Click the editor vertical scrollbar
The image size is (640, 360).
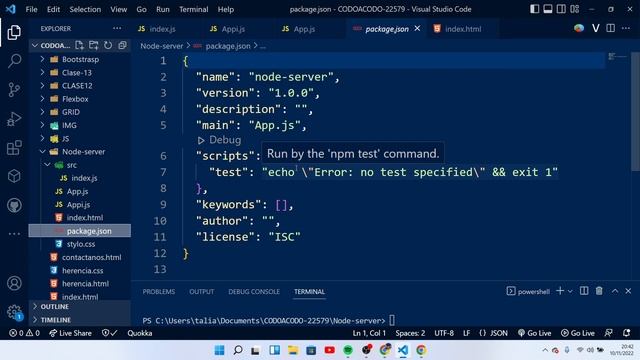(635, 112)
